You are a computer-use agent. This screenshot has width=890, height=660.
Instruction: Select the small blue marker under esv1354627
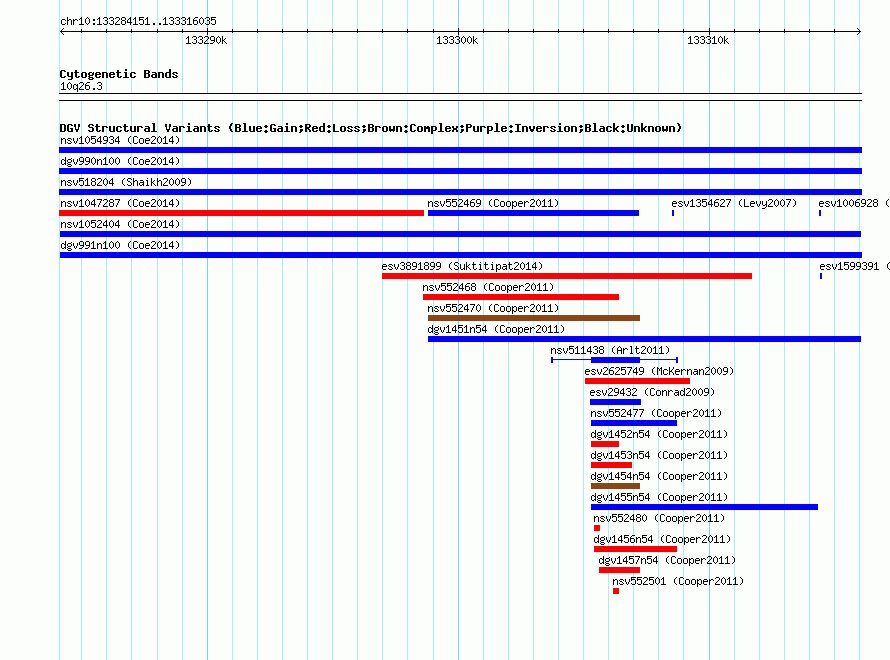673,213
